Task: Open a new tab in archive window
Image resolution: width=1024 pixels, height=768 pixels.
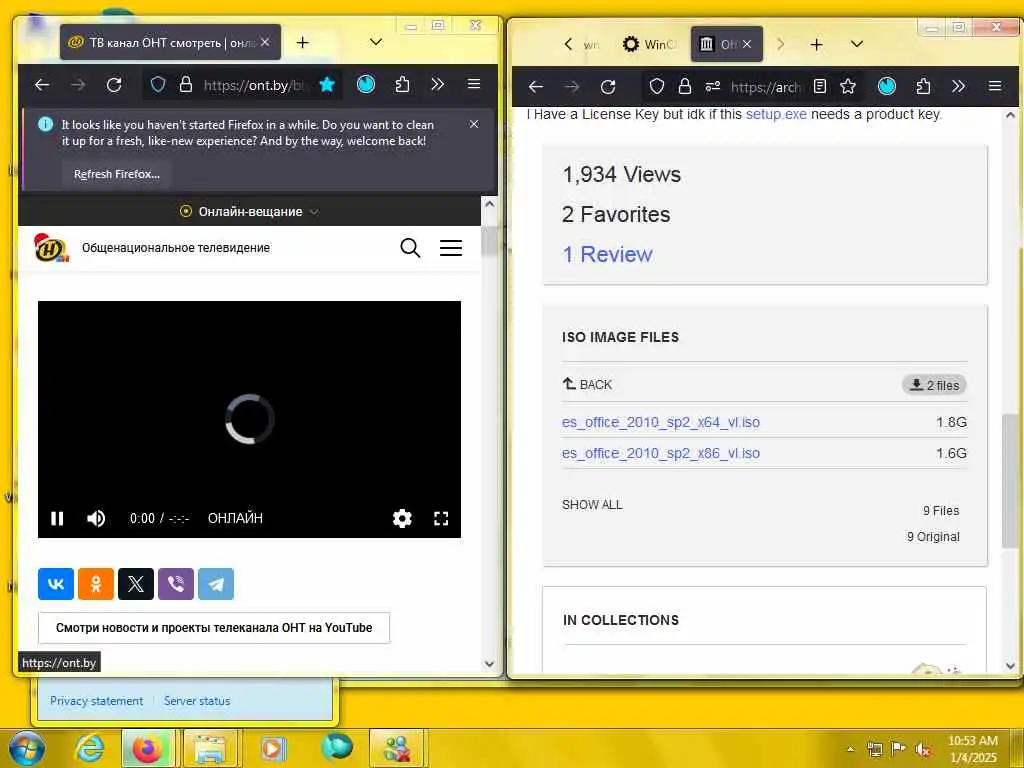Action: click(x=816, y=44)
